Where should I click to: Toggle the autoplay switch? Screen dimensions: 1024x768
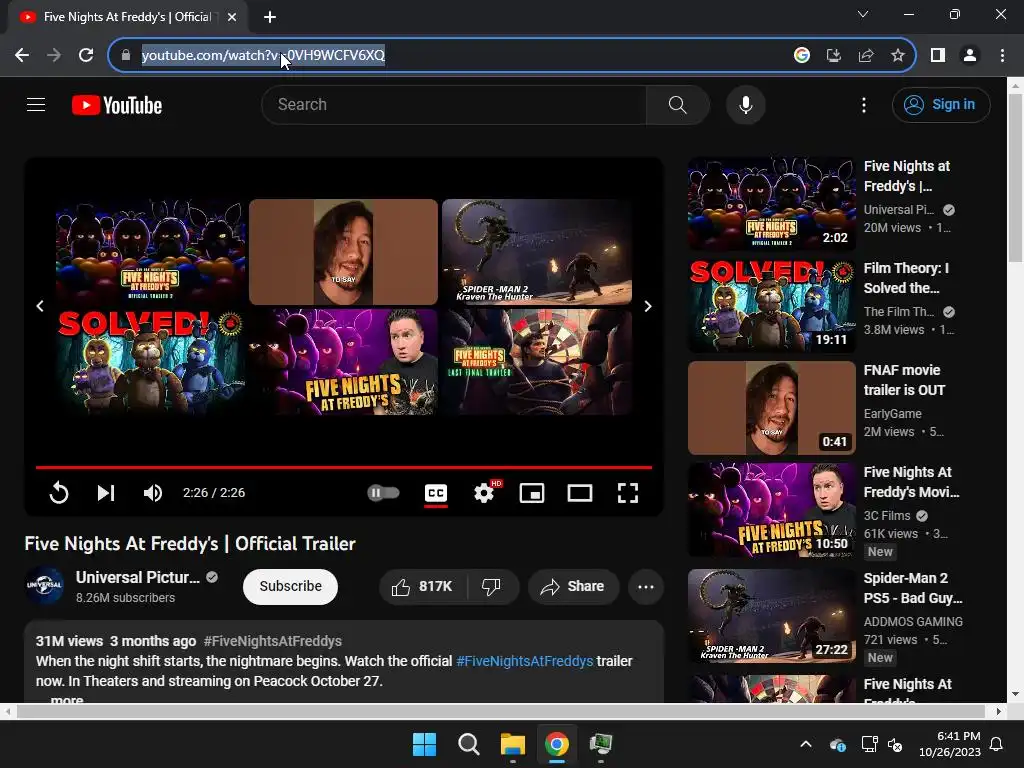click(x=383, y=493)
